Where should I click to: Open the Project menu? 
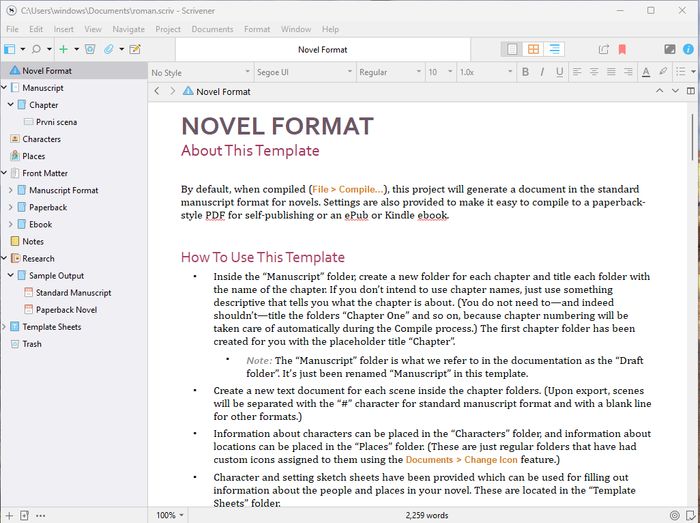(x=168, y=29)
